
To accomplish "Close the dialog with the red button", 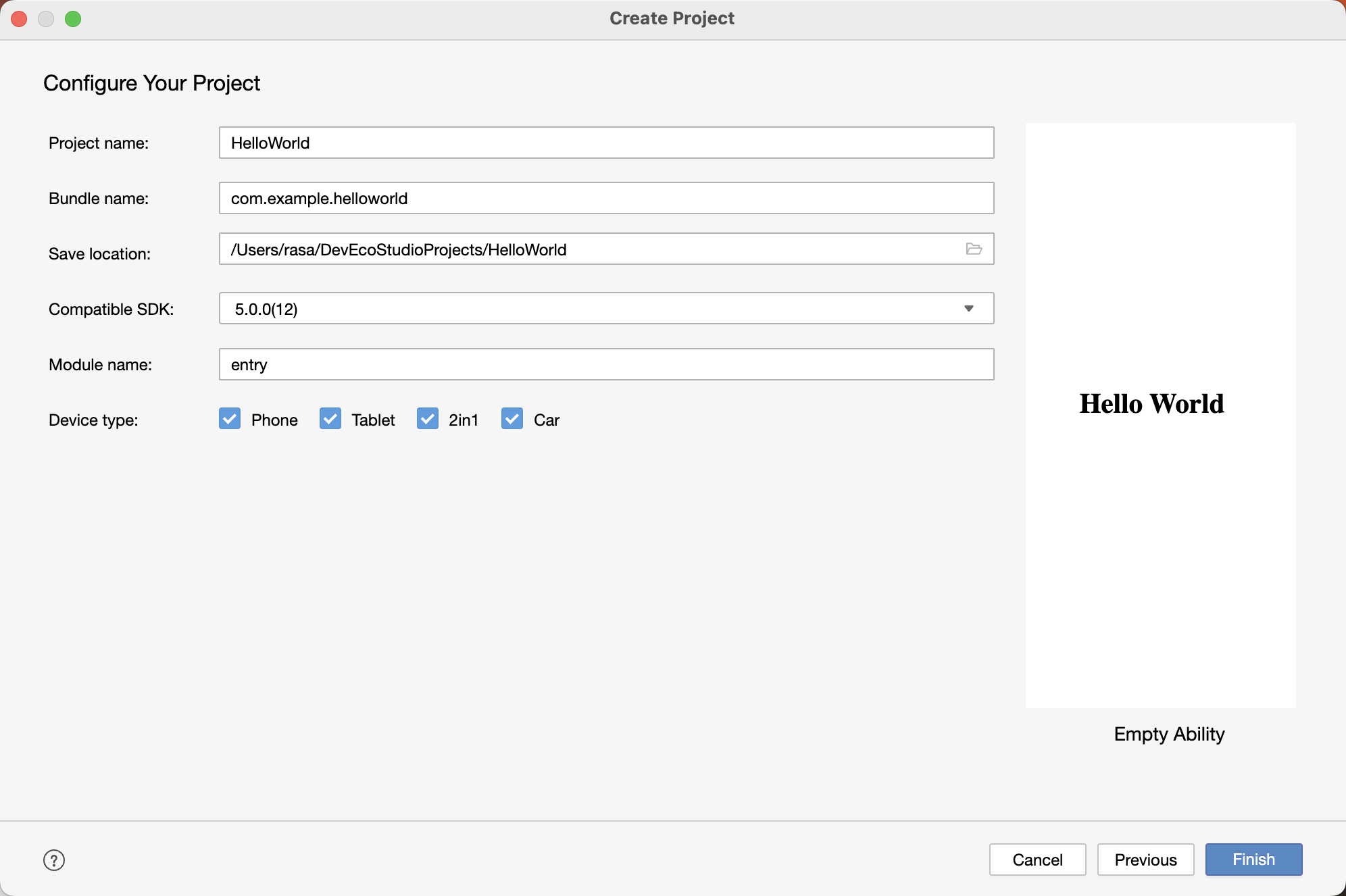I will 20,19.
